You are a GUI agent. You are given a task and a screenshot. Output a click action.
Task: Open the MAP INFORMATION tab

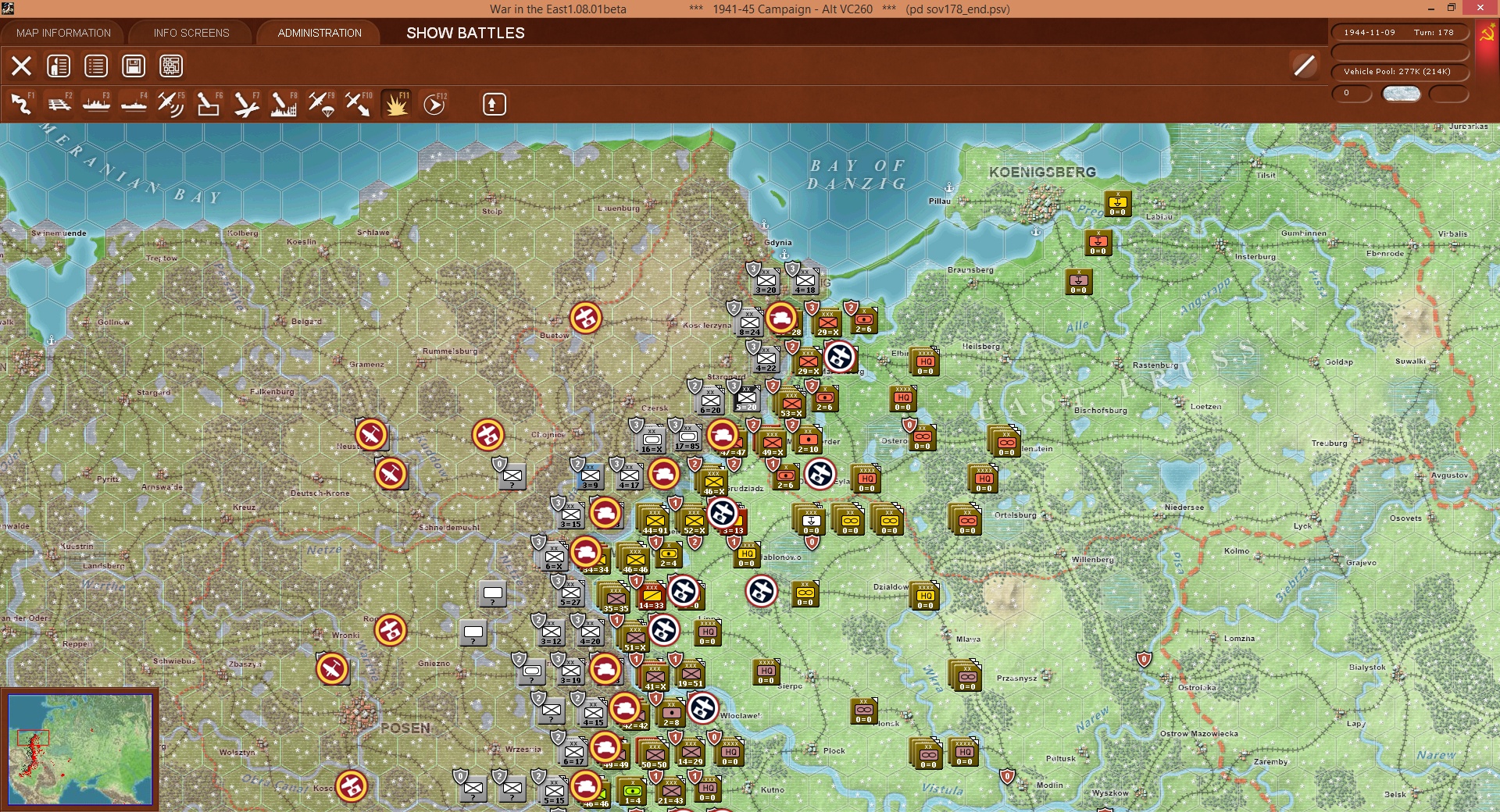63,33
